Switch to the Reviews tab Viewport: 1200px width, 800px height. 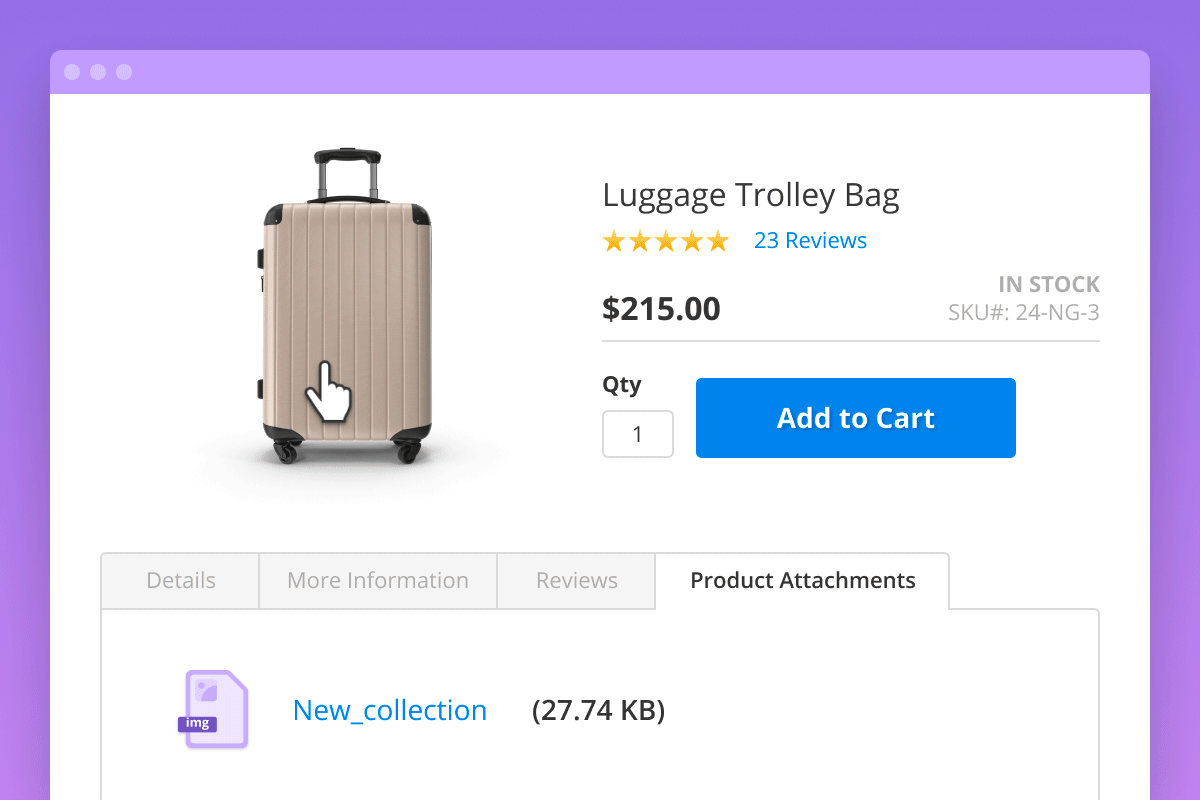pos(576,580)
